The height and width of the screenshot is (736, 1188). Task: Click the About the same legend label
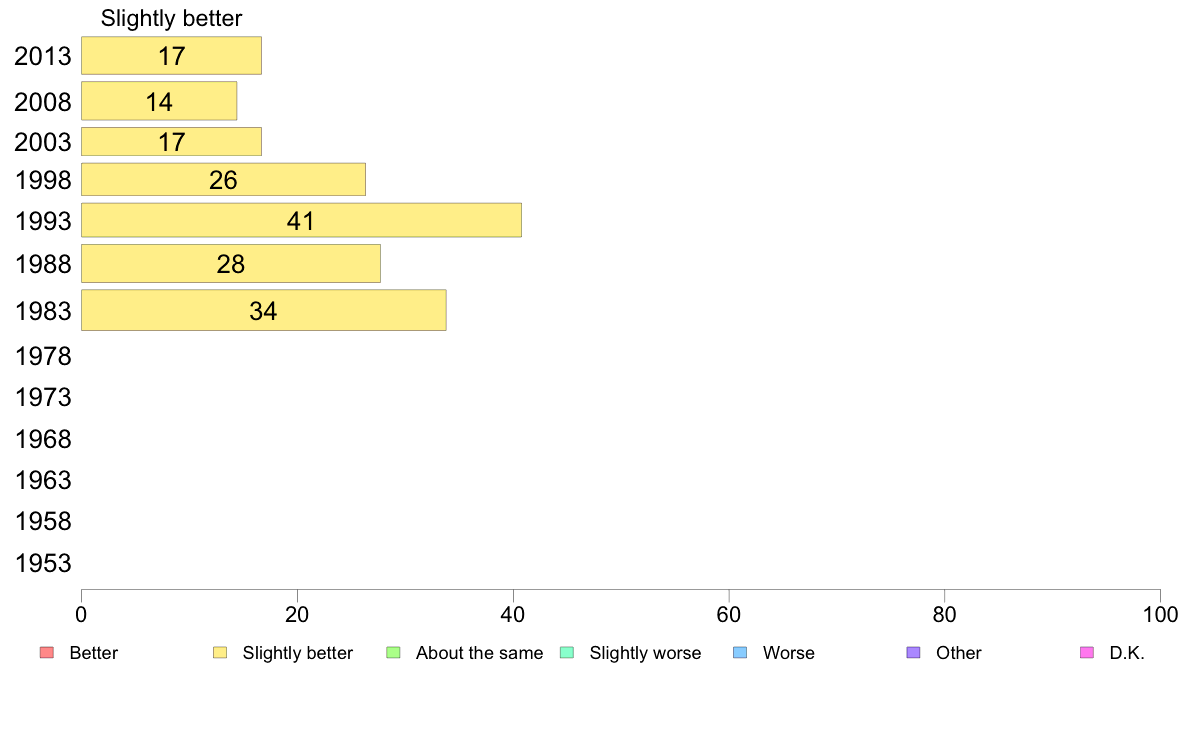tap(479, 653)
